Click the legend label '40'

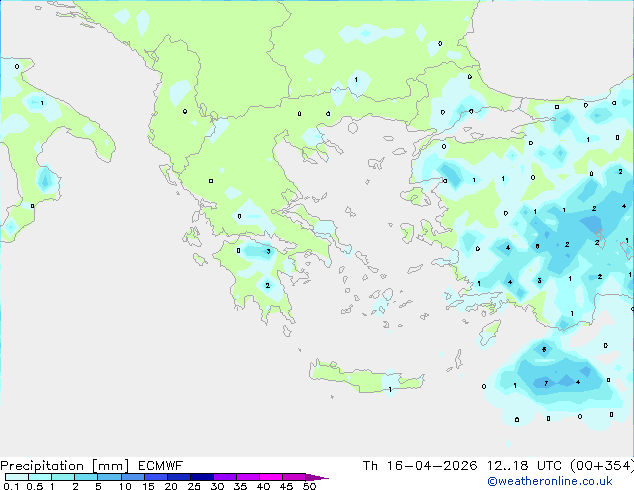pos(263,486)
